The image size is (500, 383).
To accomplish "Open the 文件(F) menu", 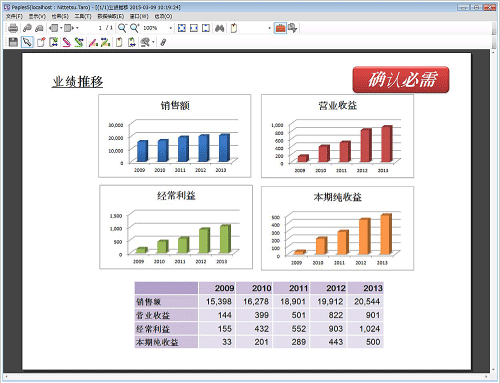I will tap(14, 16).
